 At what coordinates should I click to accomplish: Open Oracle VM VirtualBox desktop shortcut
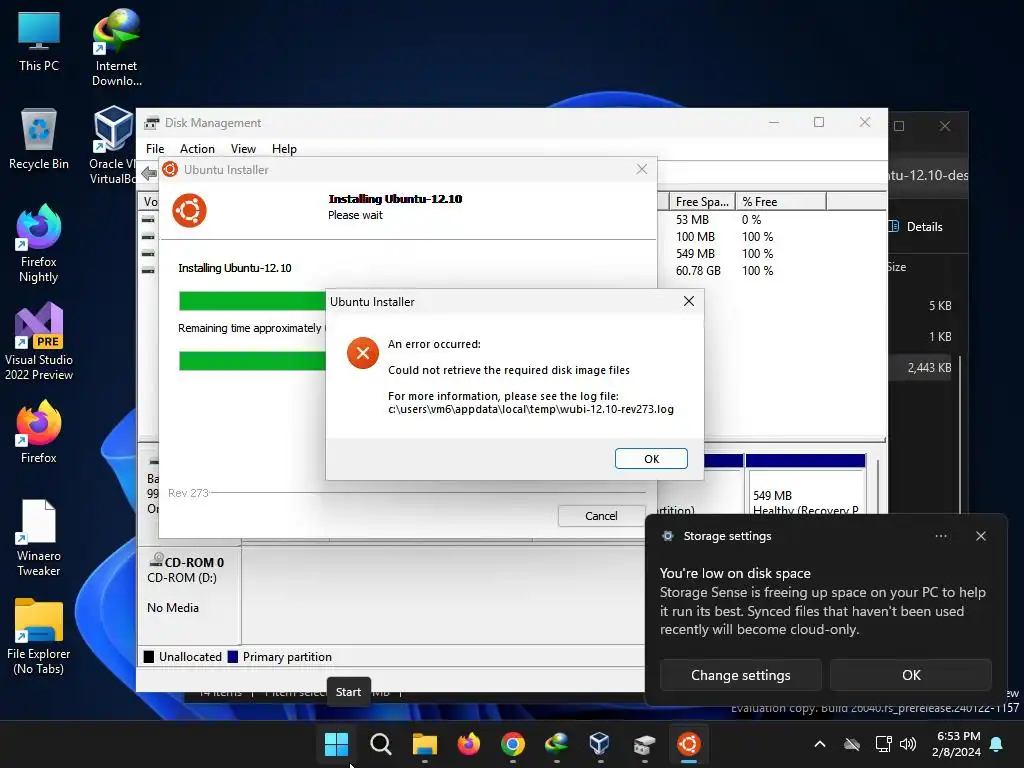point(113,144)
